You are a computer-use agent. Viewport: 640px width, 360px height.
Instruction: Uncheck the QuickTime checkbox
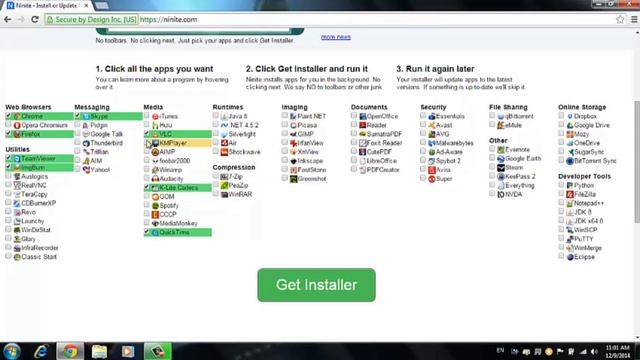(x=147, y=232)
